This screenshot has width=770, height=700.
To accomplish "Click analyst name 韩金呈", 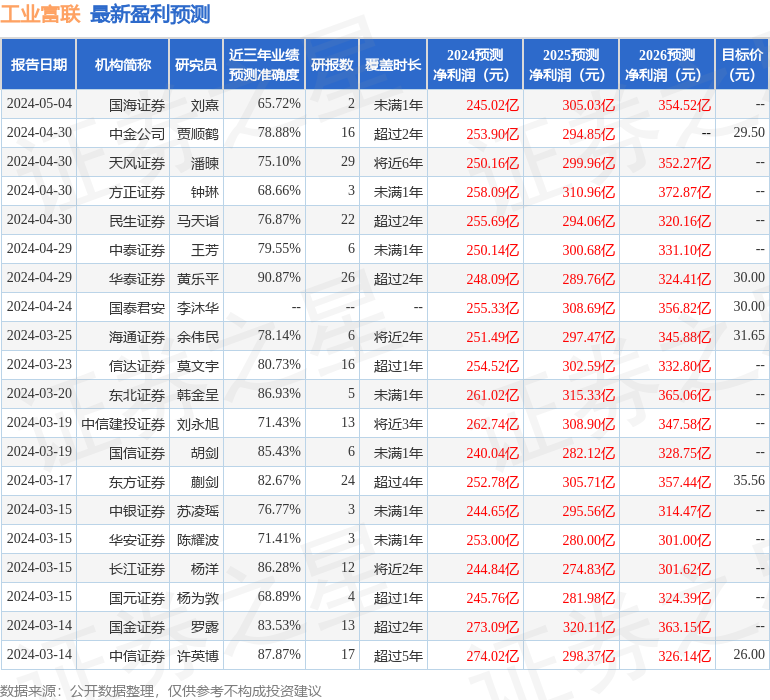I will (198, 395).
